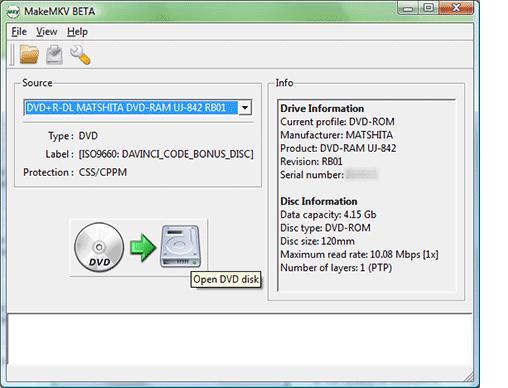The width and height of the screenshot is (508, 388).
Task: Open preferences with the wrench icon
Action: click(80, 55)
